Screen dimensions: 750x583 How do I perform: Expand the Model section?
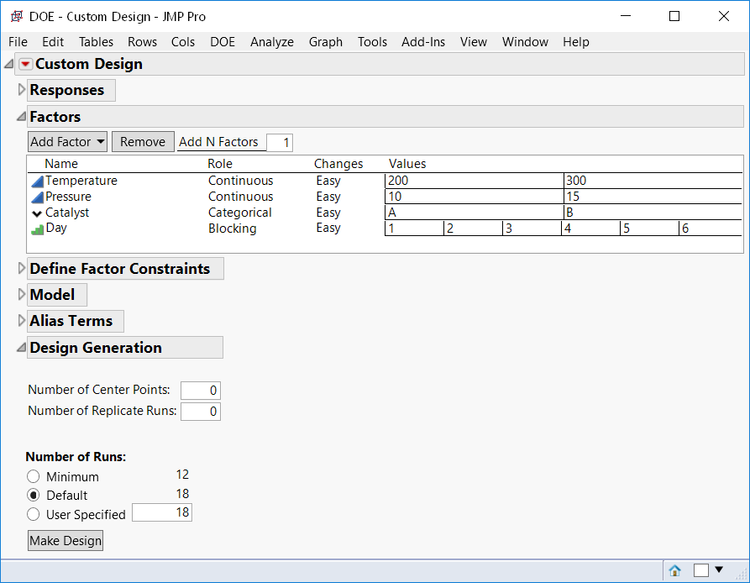point(21,294)
